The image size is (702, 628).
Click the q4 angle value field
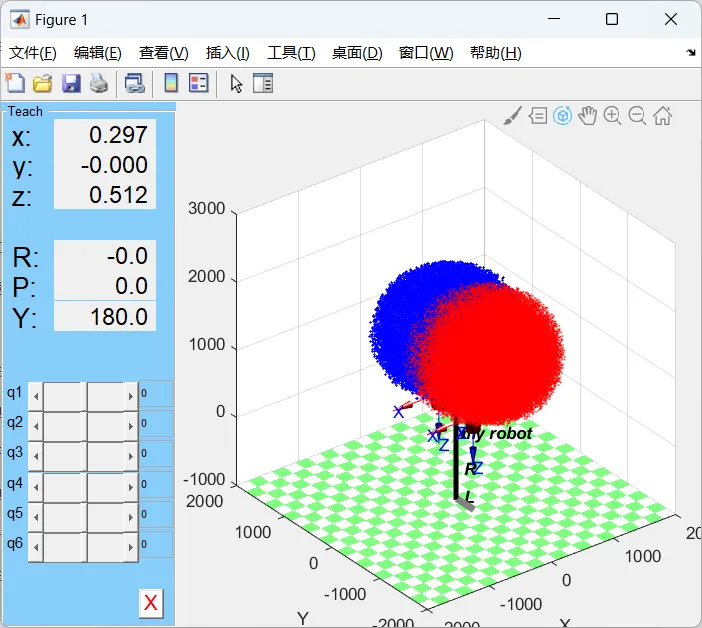[x=156, y=484]
